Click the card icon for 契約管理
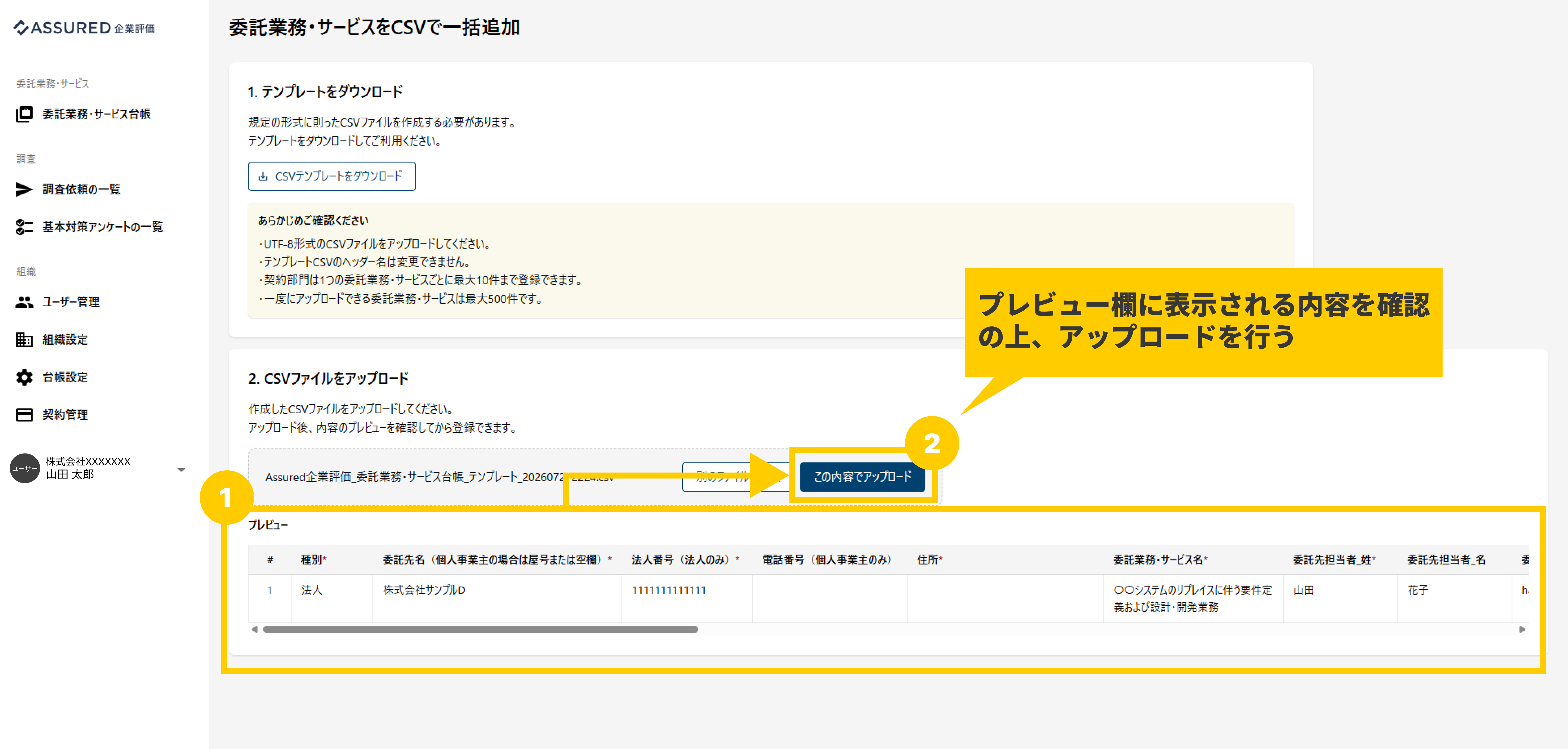Screen dimensions: 1568x749 [24, 415]
